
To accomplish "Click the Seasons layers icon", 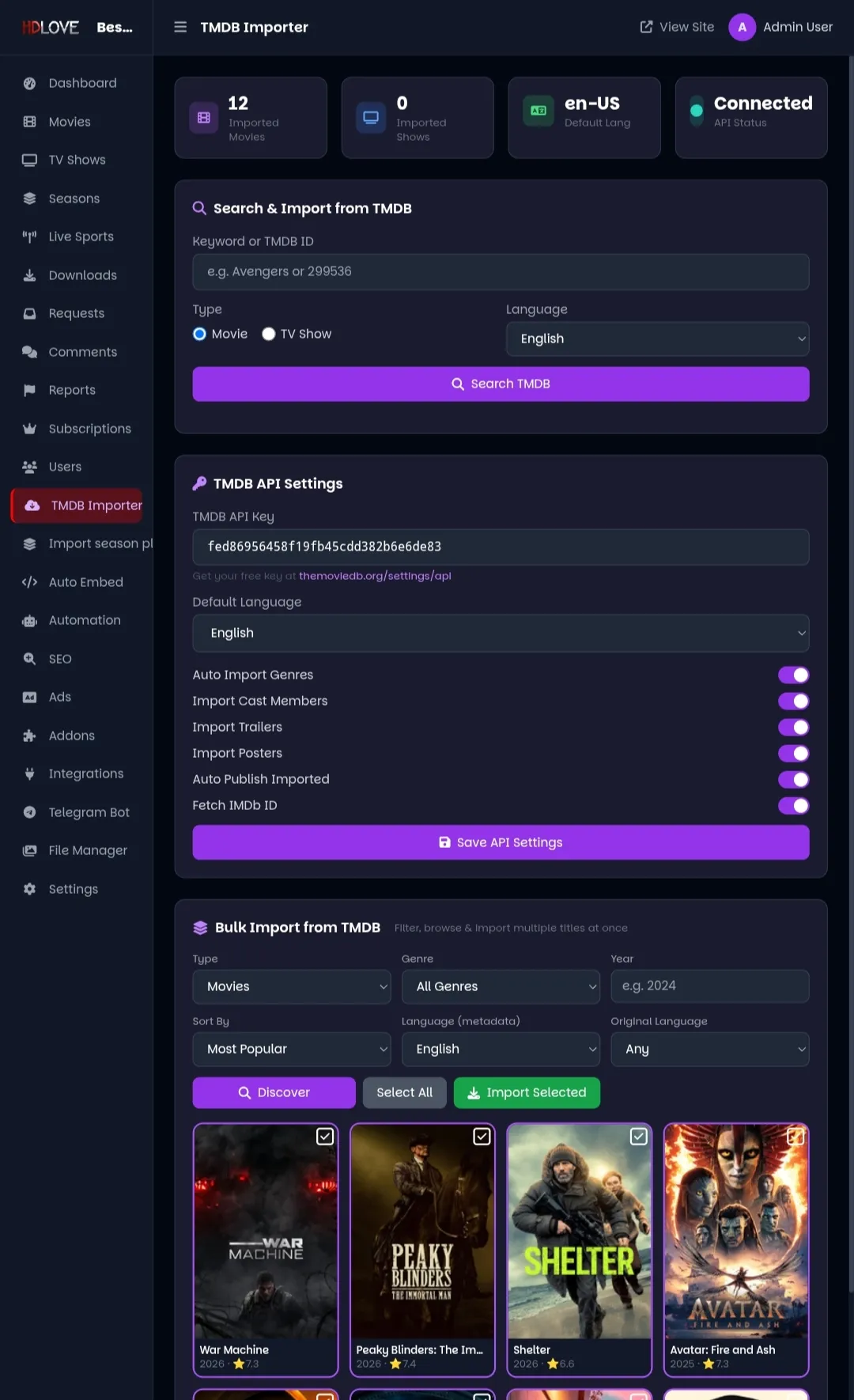I will click(29, 199).
